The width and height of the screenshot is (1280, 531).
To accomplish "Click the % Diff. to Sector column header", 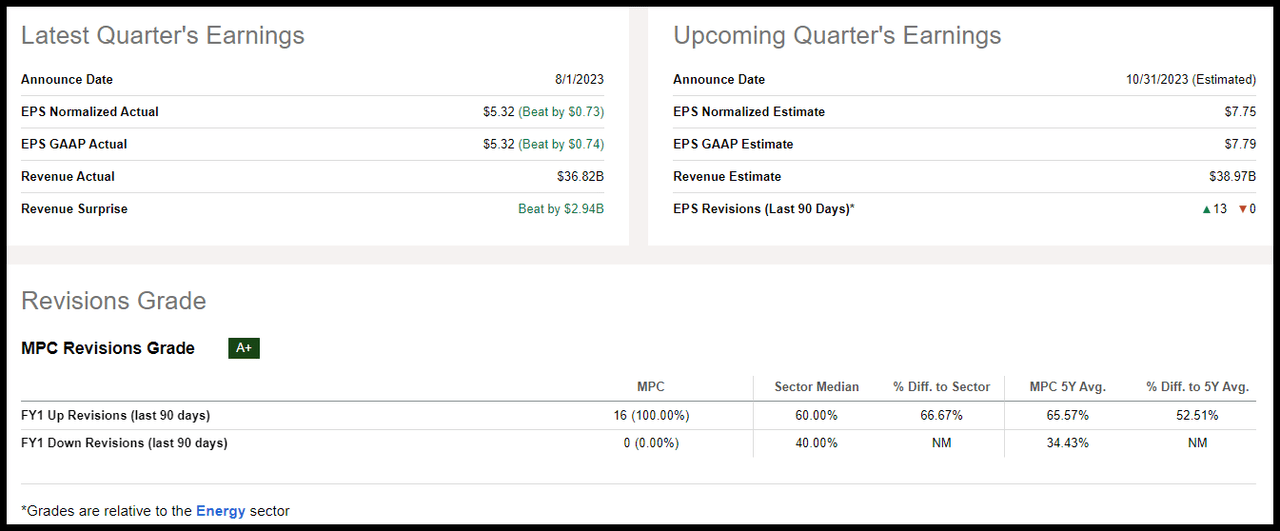I will click(941, 387).
